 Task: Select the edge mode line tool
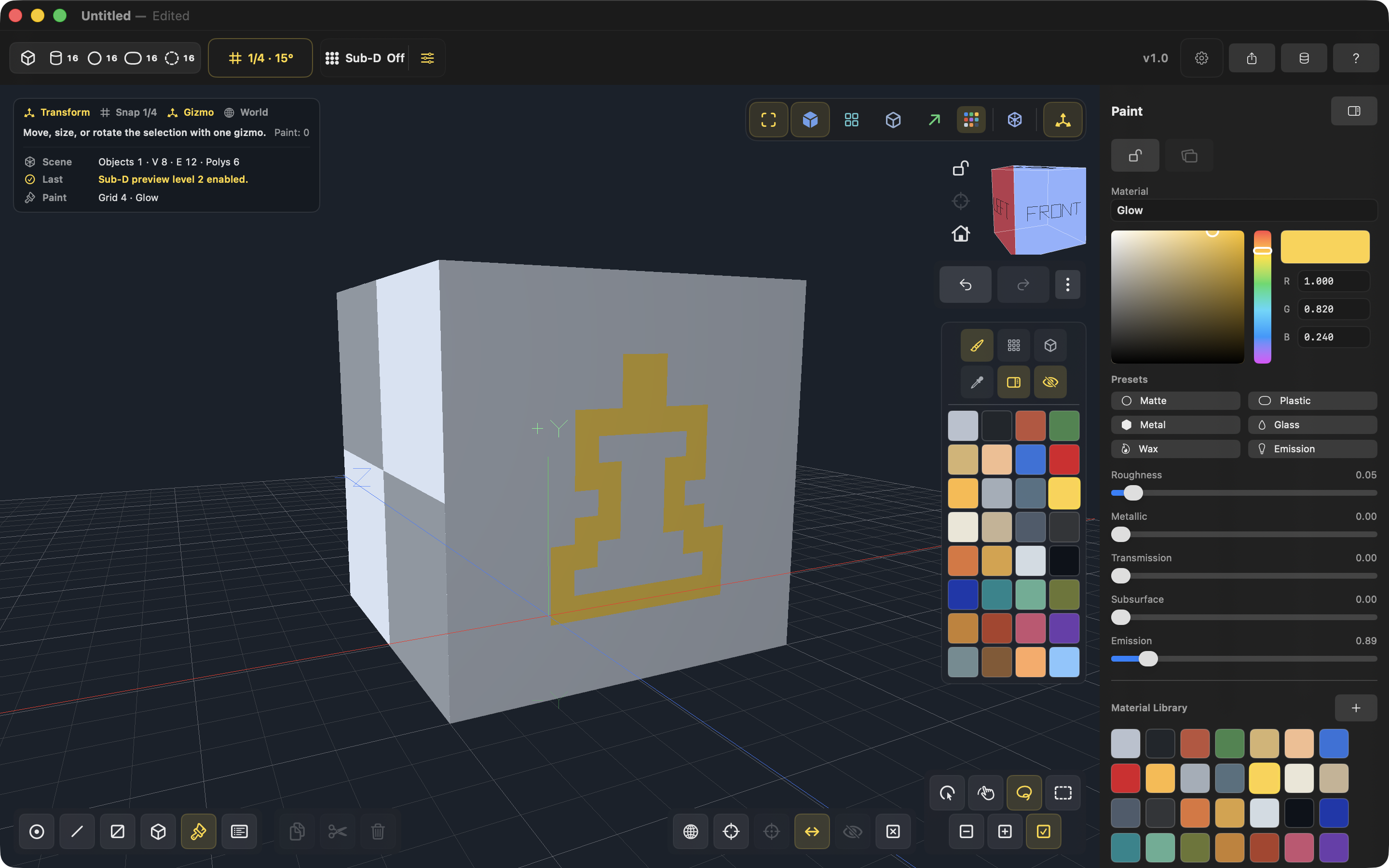77,831
